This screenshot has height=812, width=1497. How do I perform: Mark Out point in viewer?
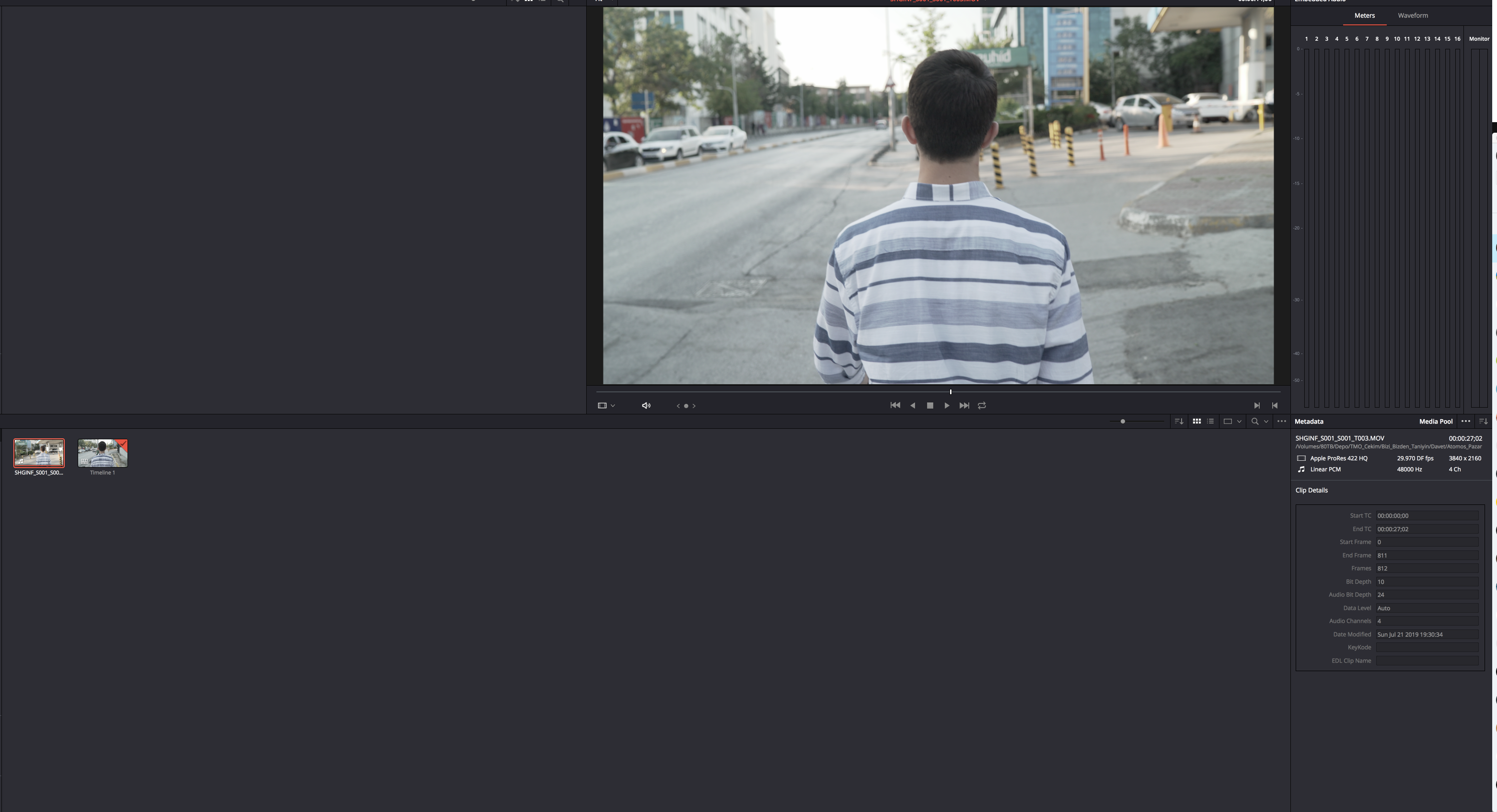1275,405
